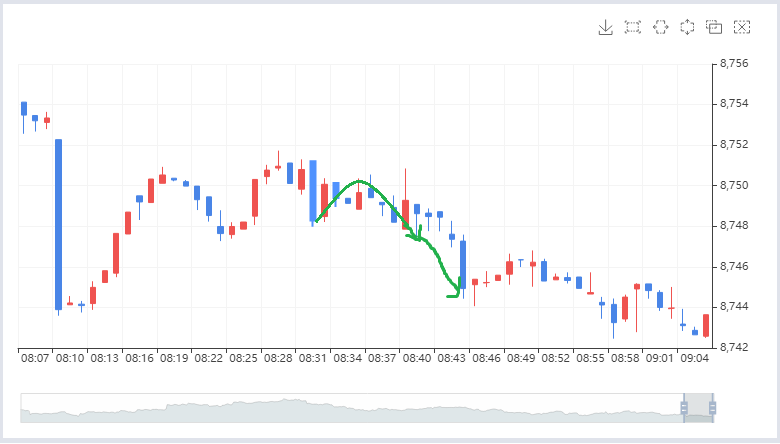
Task: Save the chart as an image
Action: pos(605,27)
